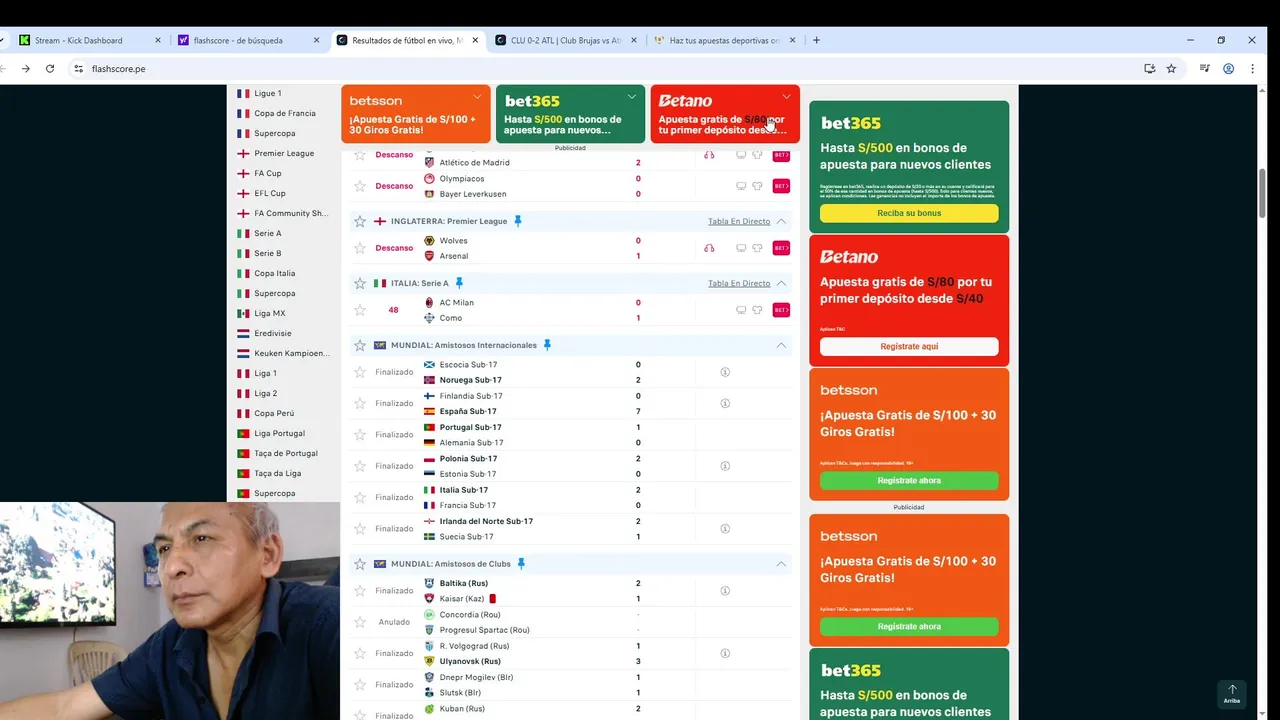Open the Premier League Tabla En Directo link

[739, 221]
